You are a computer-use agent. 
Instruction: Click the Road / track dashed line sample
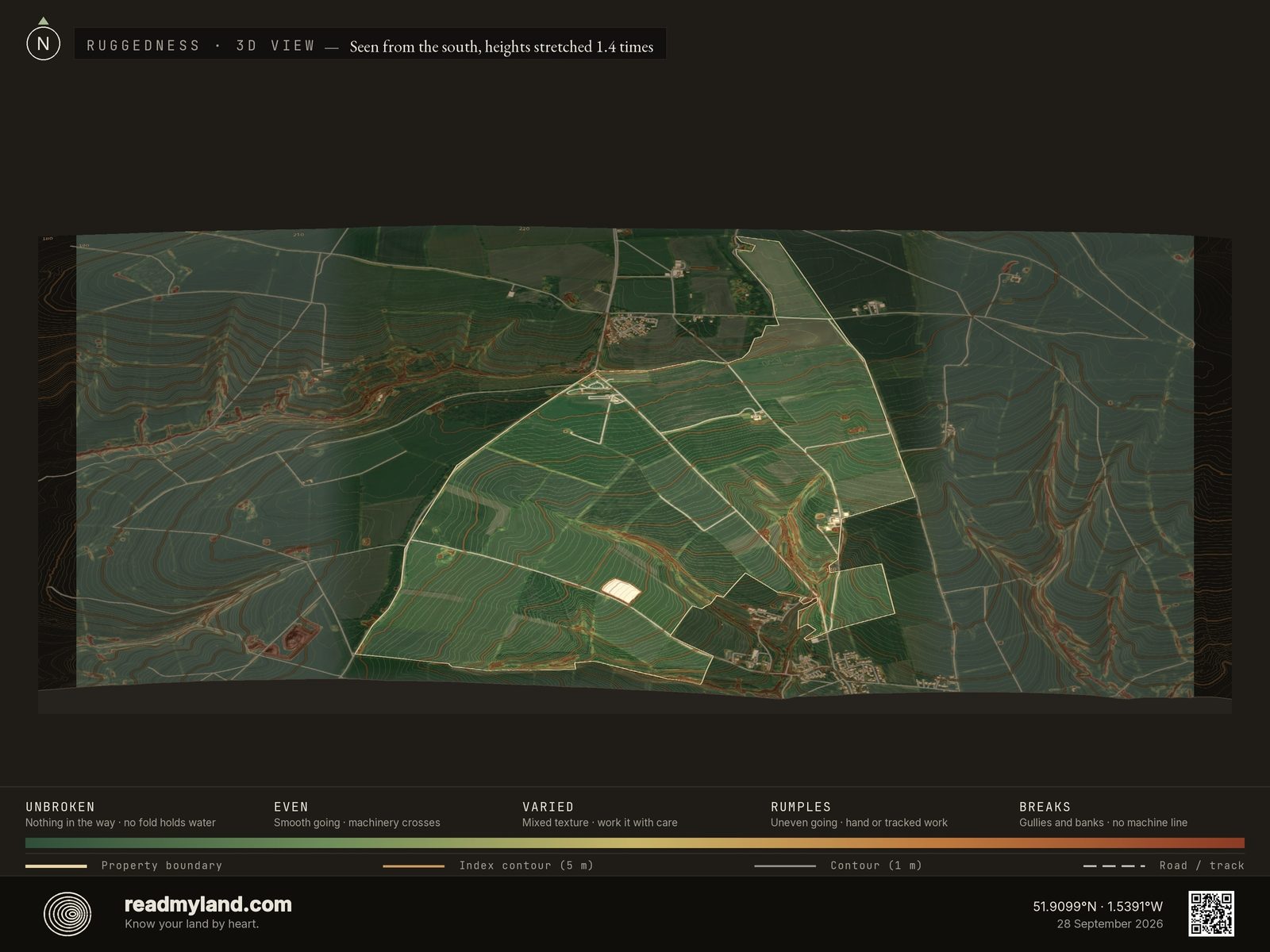point(1114,866)
